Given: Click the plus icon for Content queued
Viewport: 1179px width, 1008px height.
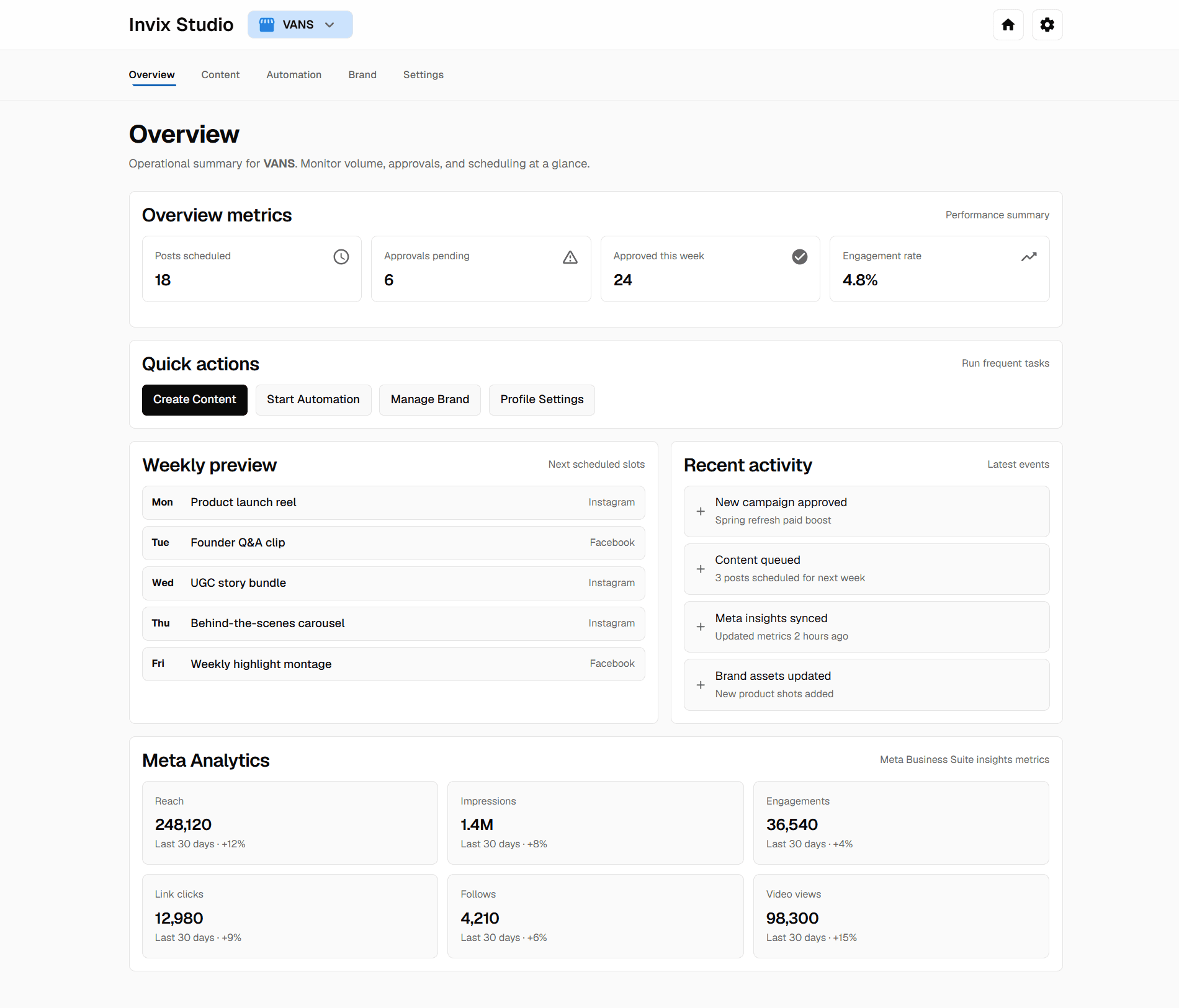Looking at the screenshot, I should pyautogui.click(x=701, y=569).
